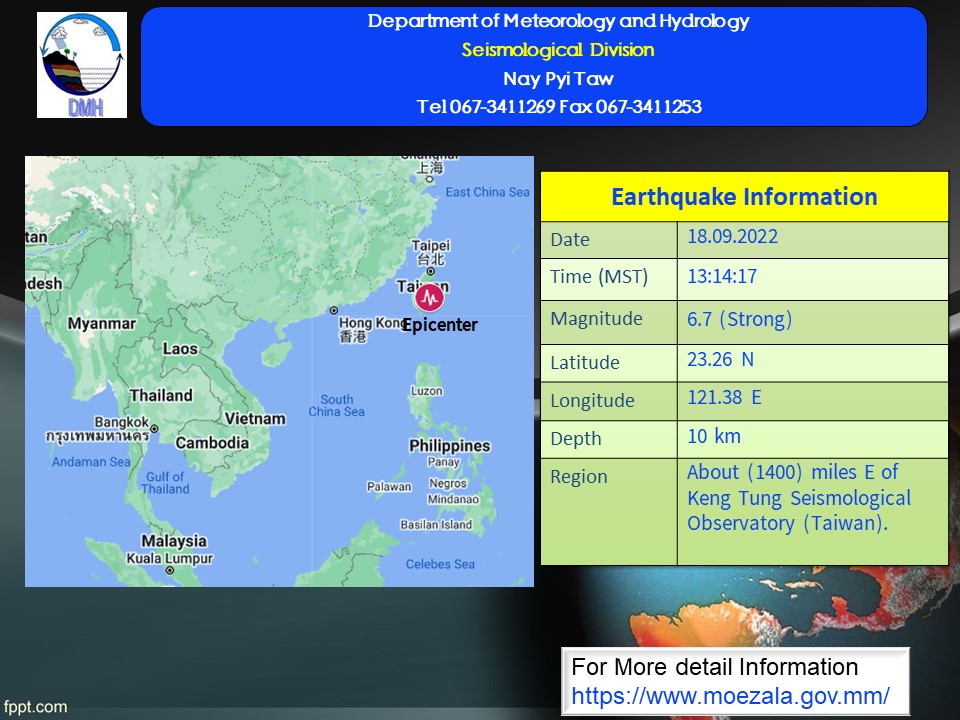Click the 'Negros' island label

(x=448, y=484)
